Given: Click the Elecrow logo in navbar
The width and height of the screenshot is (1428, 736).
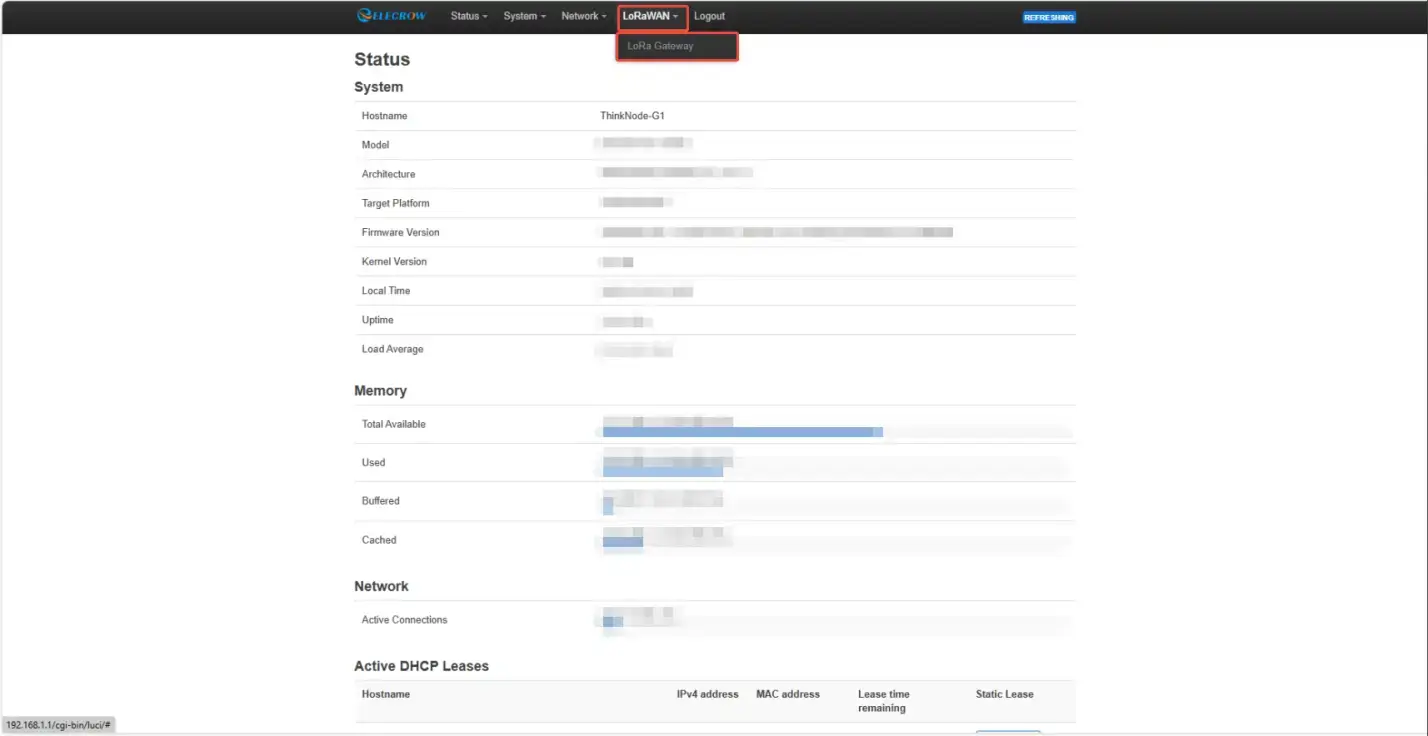Looking at the screenshot, I should click(393, 16).
